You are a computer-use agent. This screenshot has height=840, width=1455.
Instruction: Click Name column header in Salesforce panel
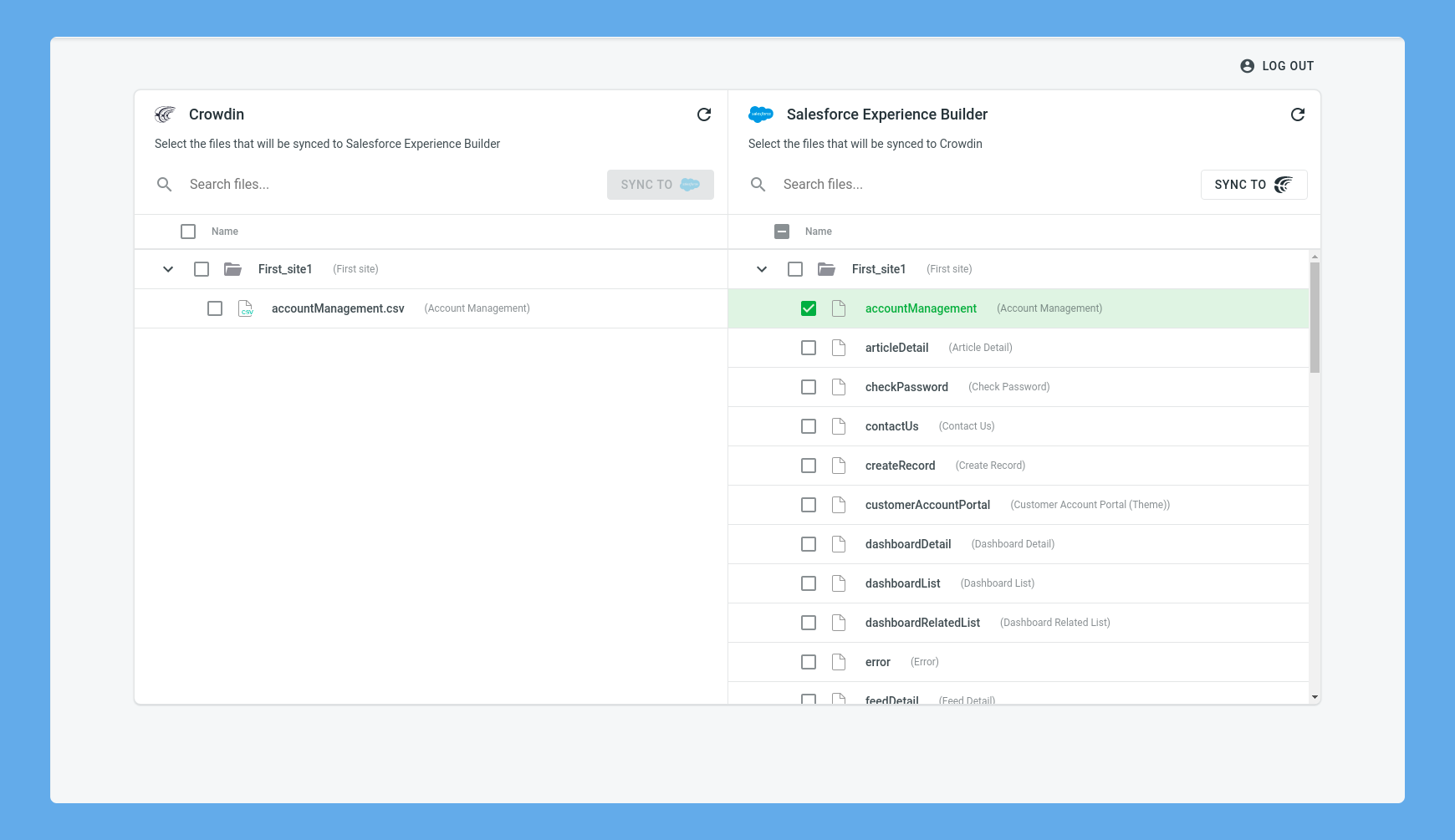click(x=819, y=232)
